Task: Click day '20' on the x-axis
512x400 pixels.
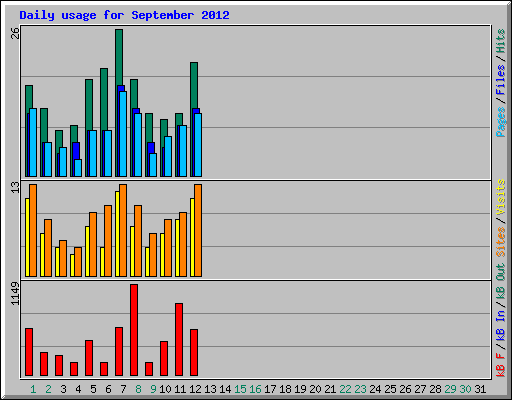Action: [x=315, y=389]
